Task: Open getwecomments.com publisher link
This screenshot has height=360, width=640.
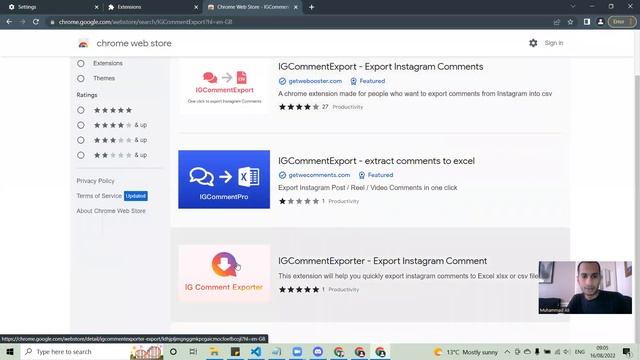Action: pyautogui.click(x=319, y=175)
